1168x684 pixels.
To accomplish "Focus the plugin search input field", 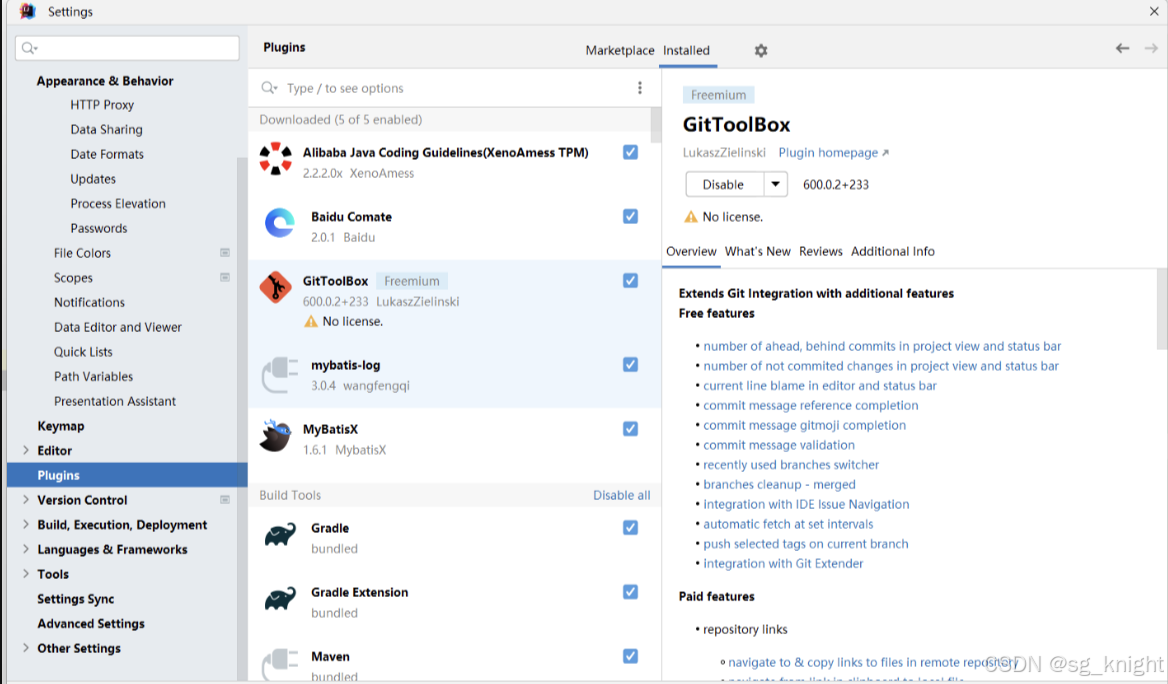I will tap(454, 88).
